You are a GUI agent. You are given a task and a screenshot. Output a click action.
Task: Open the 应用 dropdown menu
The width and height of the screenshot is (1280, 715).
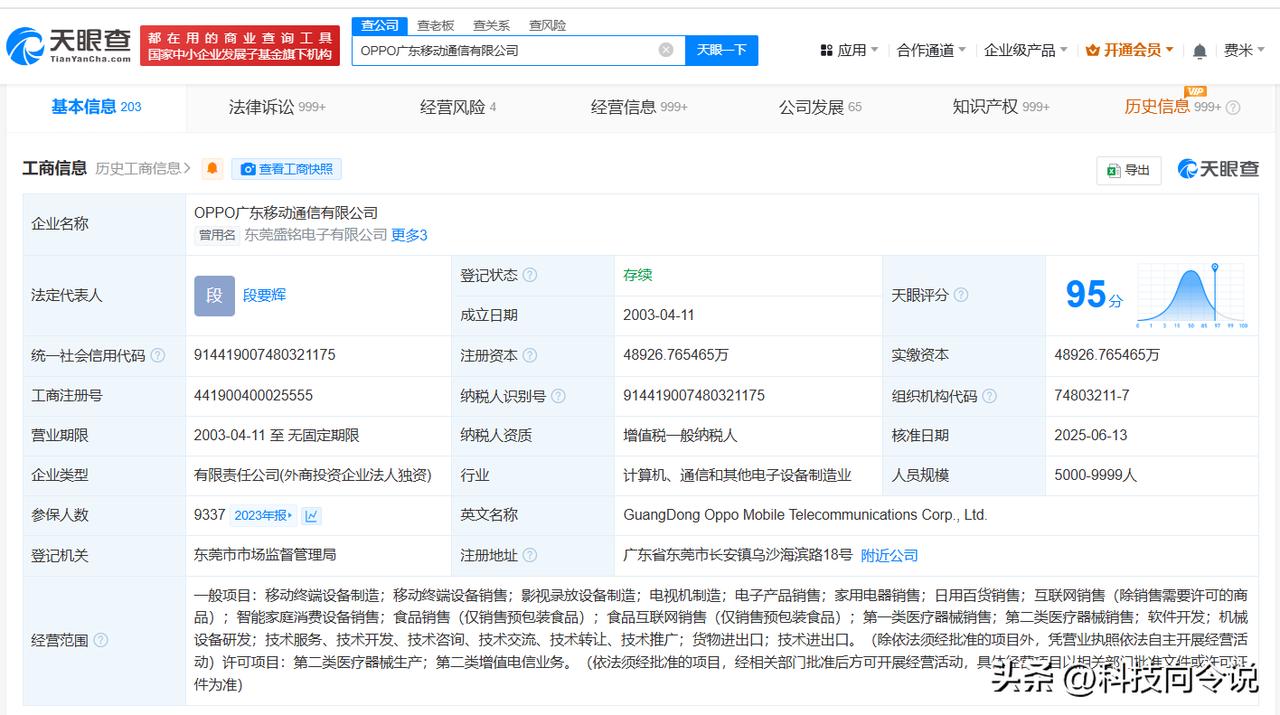click(849, 50)
